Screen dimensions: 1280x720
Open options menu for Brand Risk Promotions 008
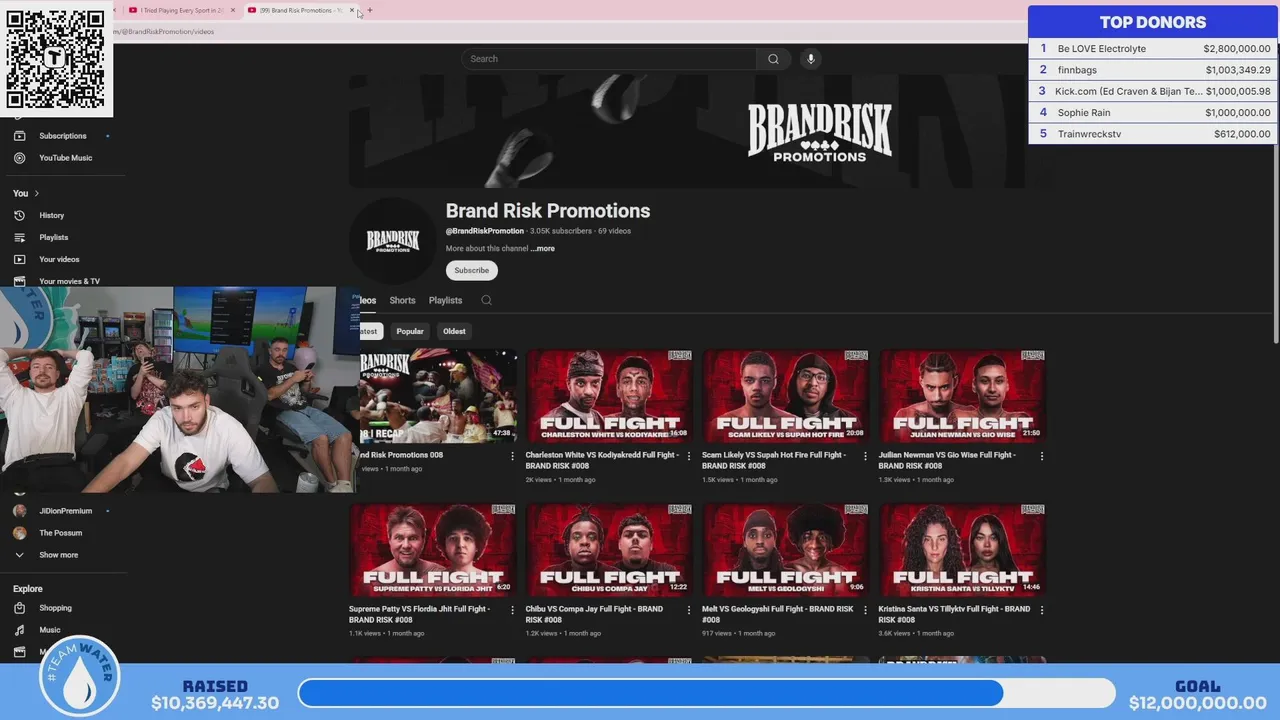(x=512, y=456)
